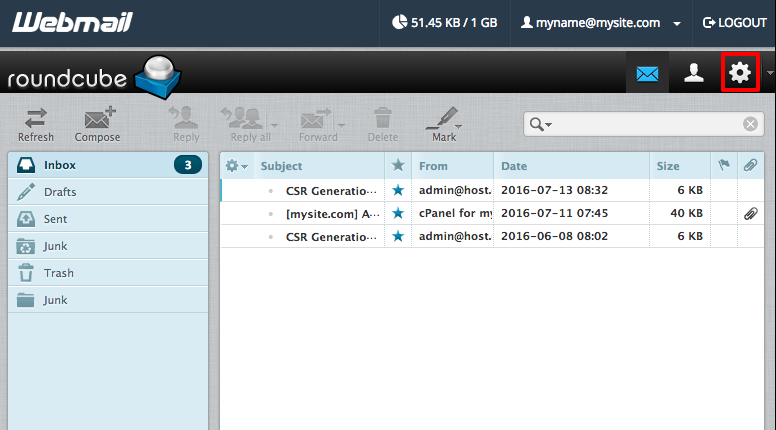Open the Address Book contacts icon
776x430 pixels.
coord(693,73)
